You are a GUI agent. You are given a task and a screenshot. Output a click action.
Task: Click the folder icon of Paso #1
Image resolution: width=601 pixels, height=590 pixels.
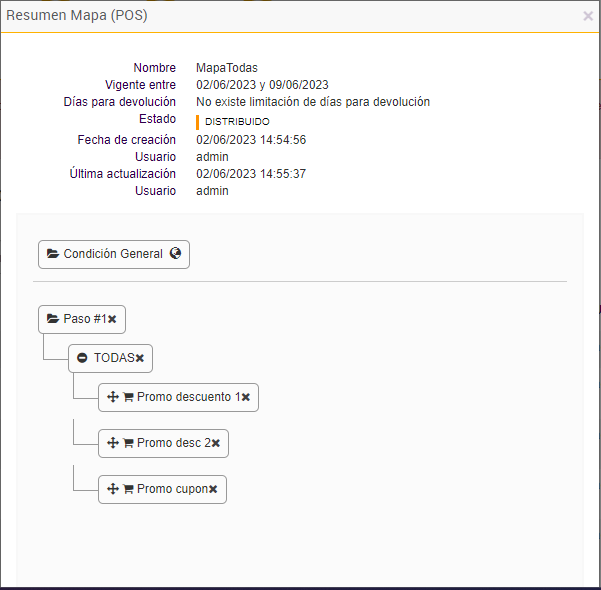pyautogui.click(x=53, y=319)
